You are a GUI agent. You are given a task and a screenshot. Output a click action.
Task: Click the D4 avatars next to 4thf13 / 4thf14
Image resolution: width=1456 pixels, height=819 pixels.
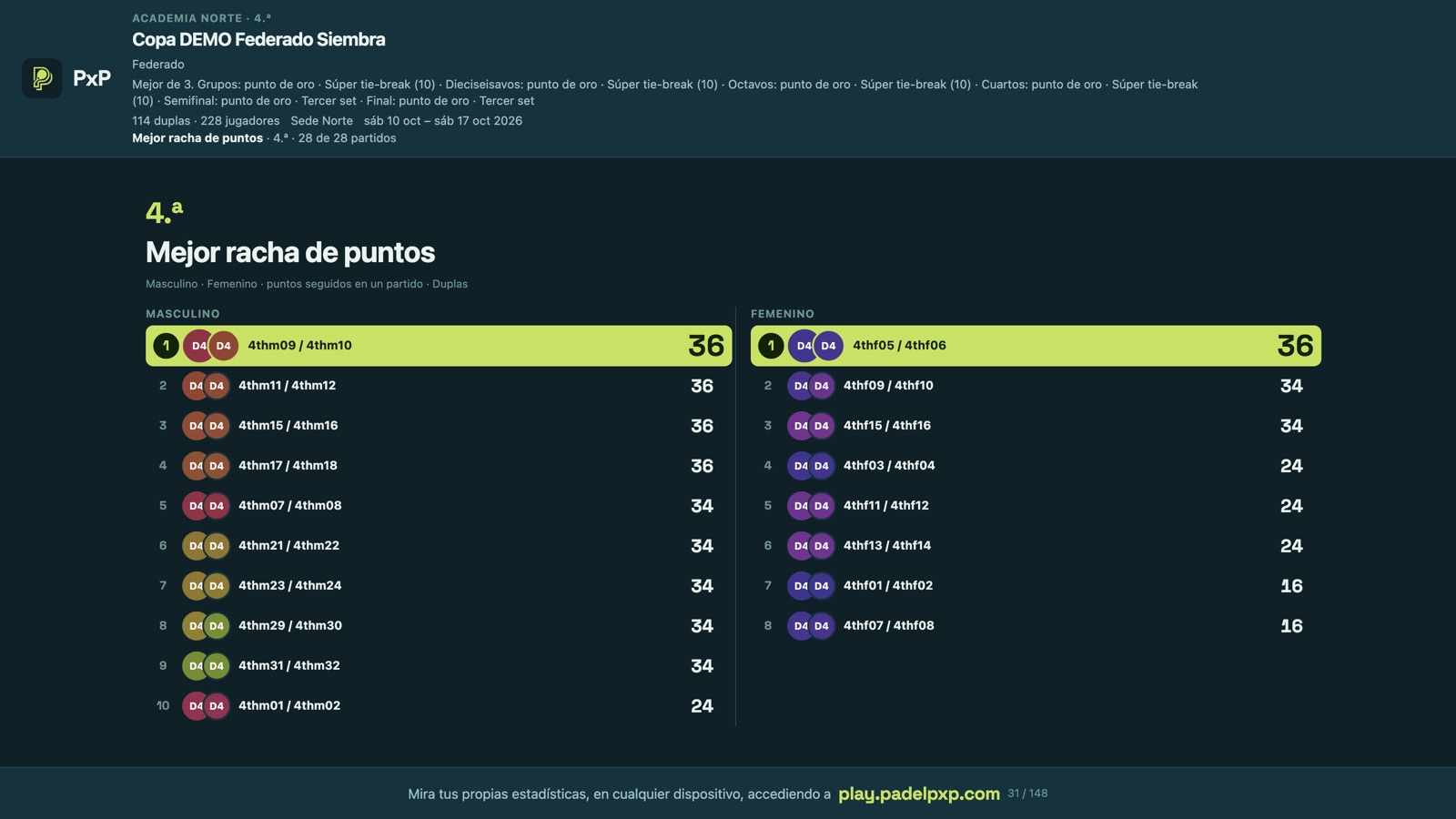pos(811,546)
